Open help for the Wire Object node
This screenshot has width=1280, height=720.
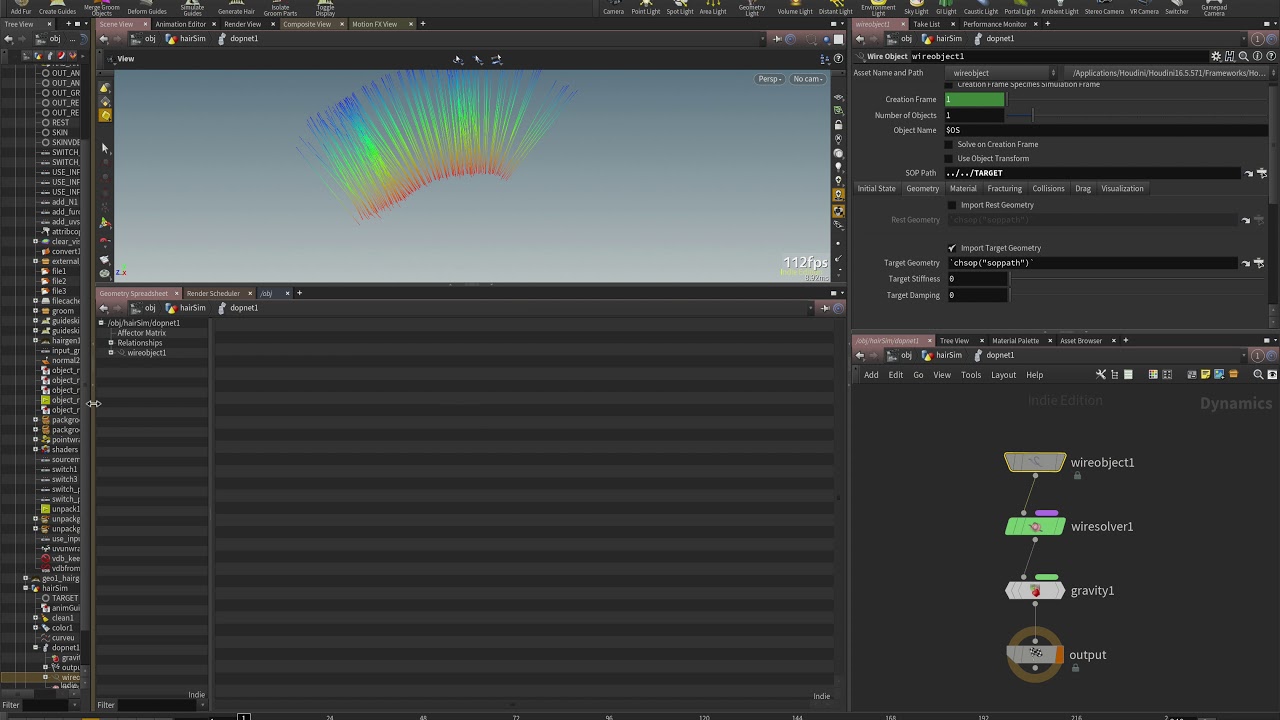point(1271,56)
